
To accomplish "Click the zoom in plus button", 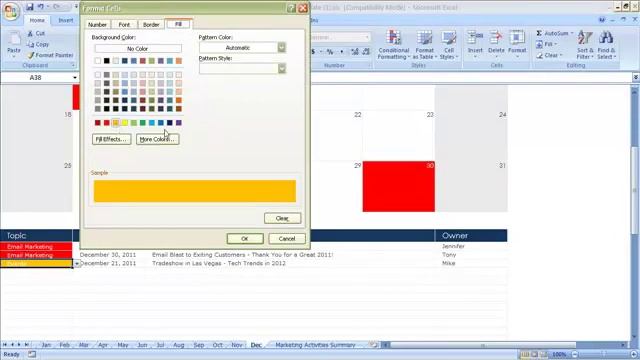I will click(634, 354).
